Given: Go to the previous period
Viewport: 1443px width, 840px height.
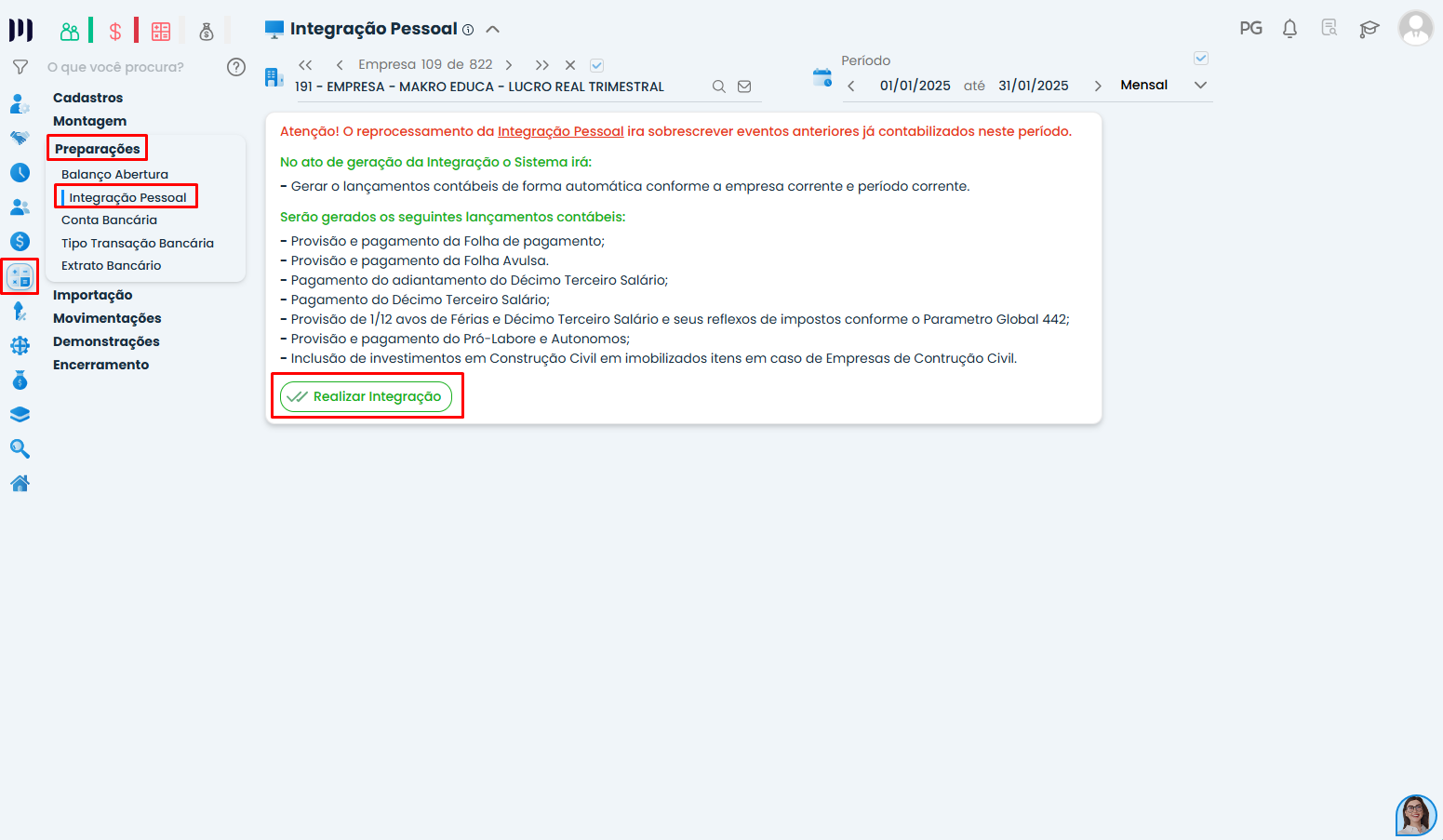Looking at the screenshot, I should tap(851, 86).
